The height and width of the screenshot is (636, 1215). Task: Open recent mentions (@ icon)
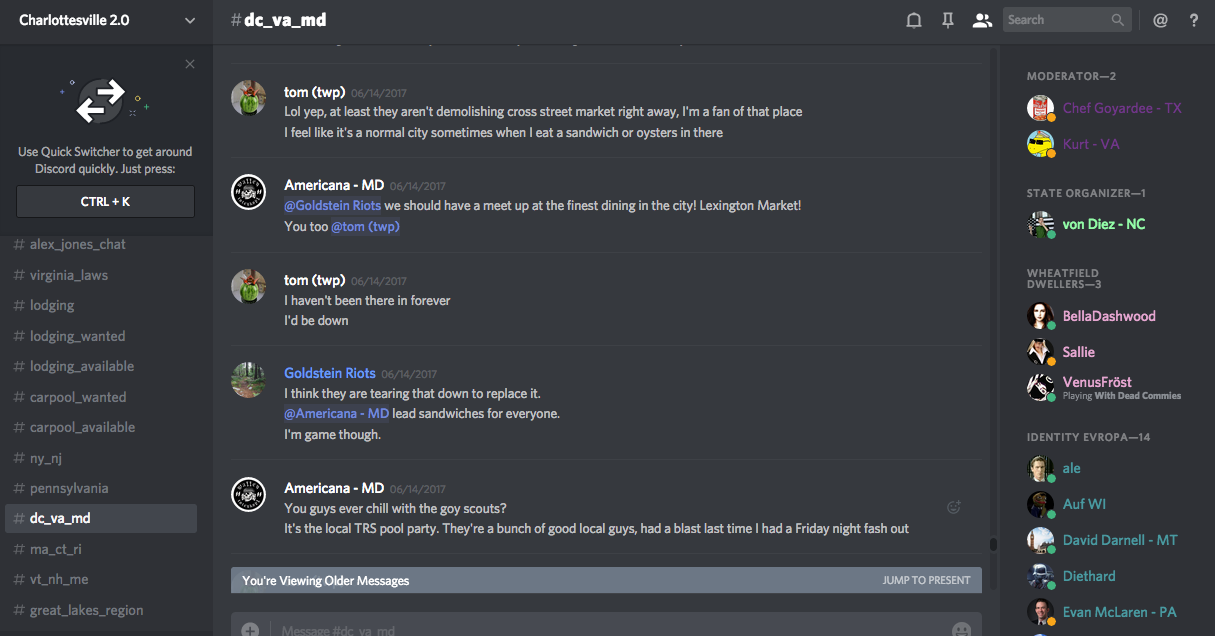1160,20
